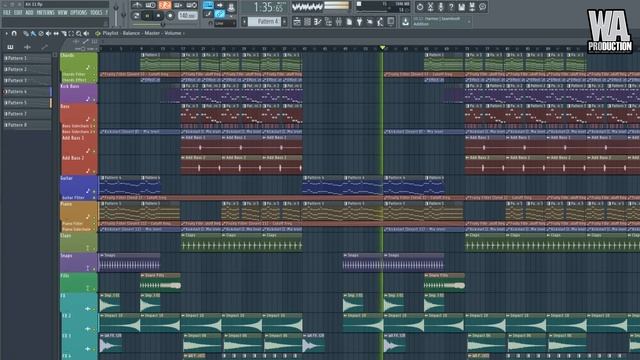Adjust the master pitch slider
The width and height of the screenshot is (640, 360).
pyautogui.click(x=124, y=14)
